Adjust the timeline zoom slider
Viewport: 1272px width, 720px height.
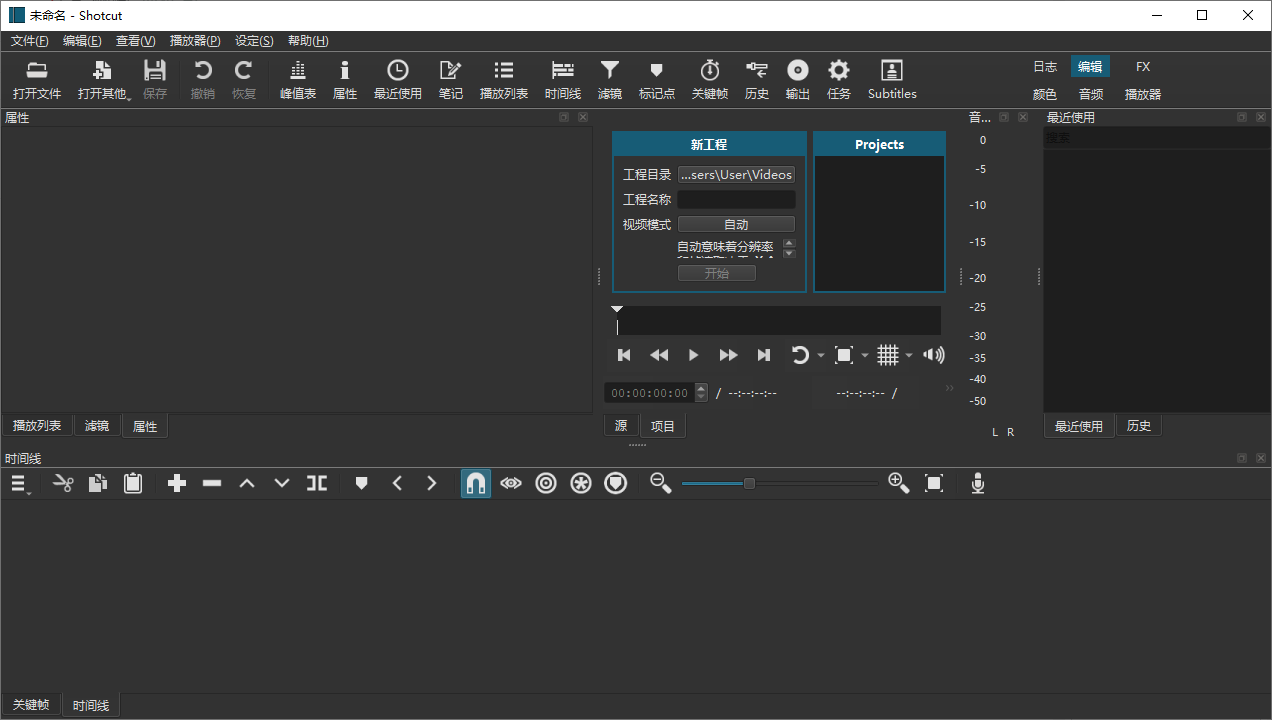[x=749, y=483]
